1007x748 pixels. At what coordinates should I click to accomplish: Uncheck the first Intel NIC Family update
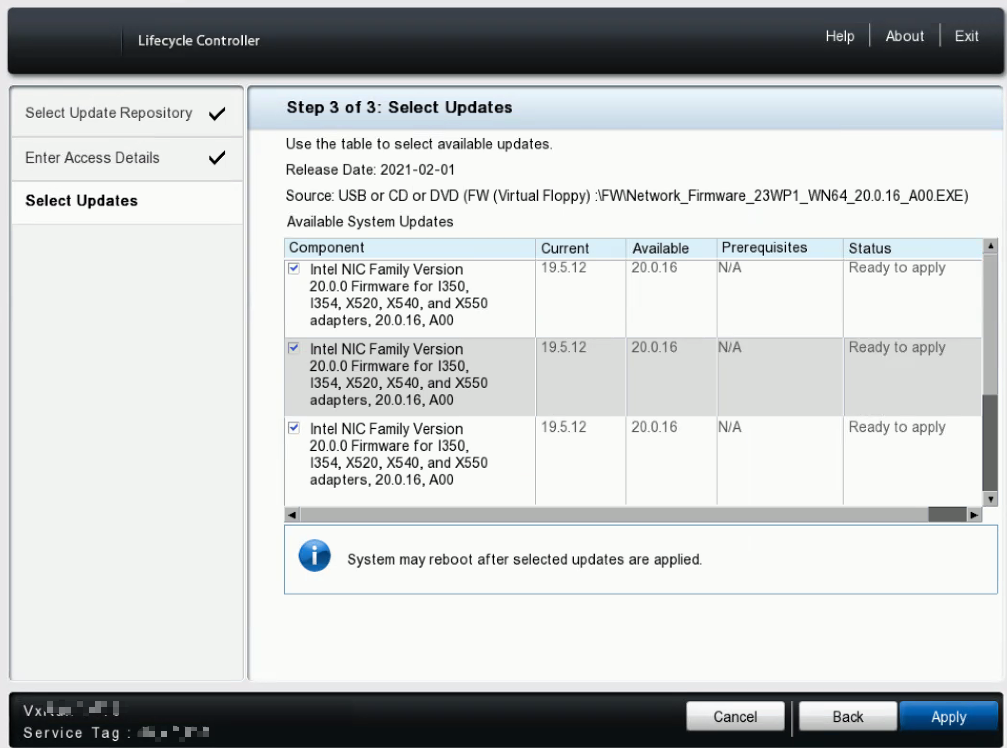tap(295, 269)
